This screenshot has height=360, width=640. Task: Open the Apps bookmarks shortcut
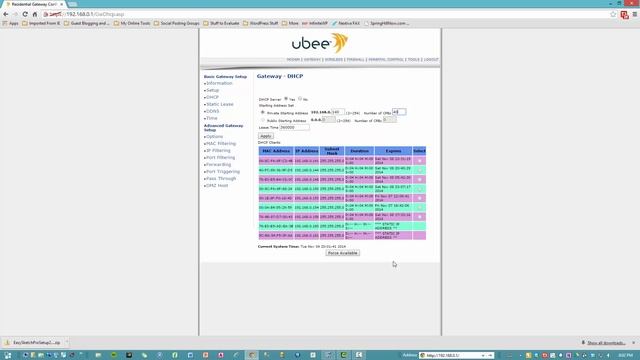11,23
